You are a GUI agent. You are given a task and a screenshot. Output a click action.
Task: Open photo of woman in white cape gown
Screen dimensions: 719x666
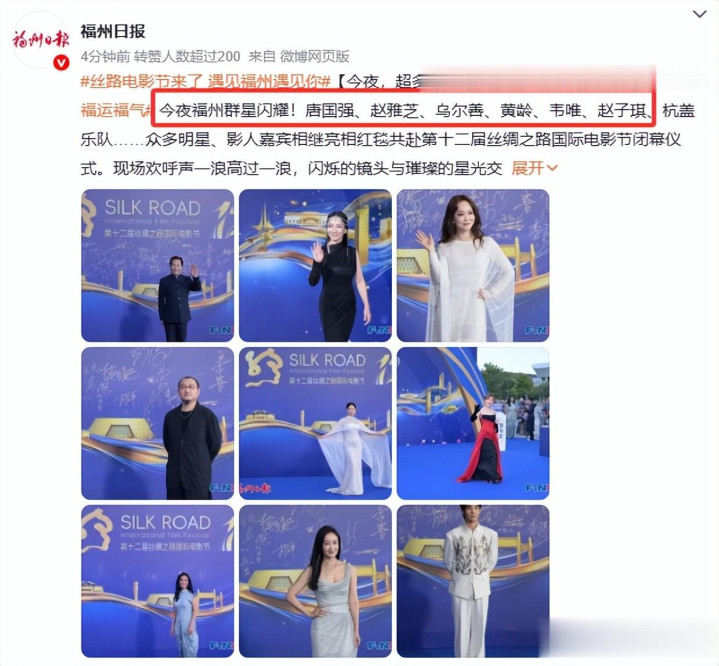click(315, 423)
